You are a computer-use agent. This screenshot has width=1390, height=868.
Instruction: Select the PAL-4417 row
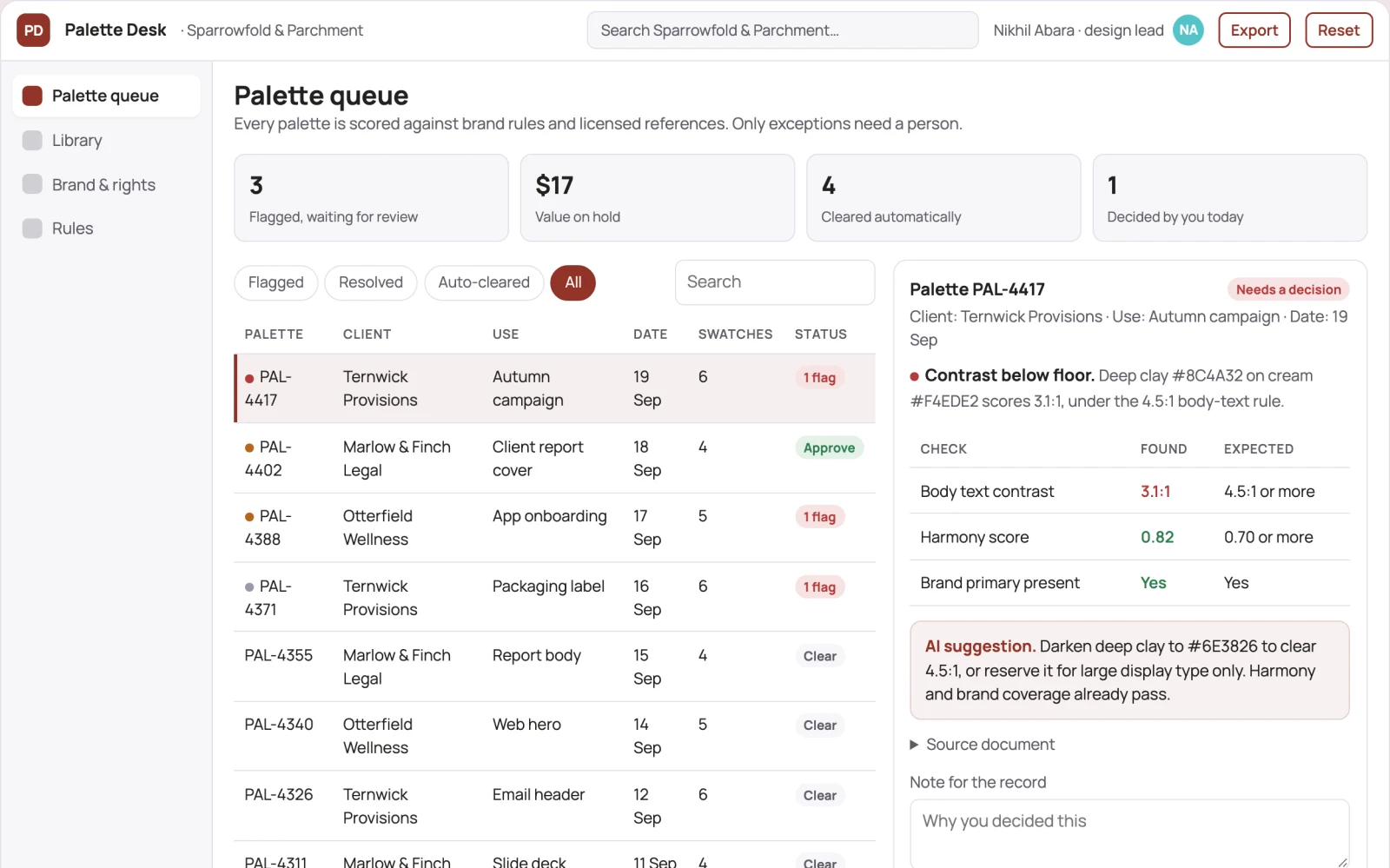tap(554, 388)
